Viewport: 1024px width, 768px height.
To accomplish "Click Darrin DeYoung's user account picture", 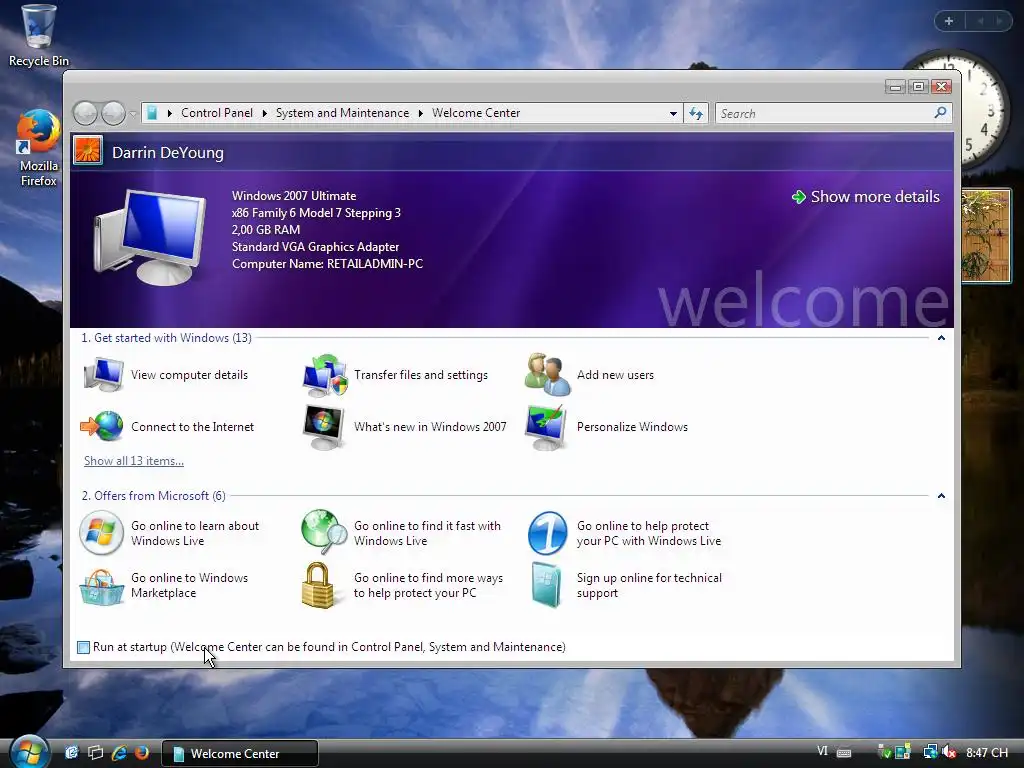I will click(88, 151).
